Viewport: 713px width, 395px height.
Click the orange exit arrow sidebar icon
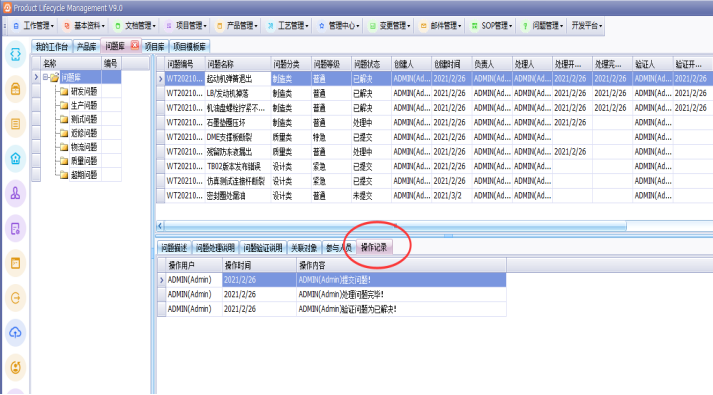point(15,298)
